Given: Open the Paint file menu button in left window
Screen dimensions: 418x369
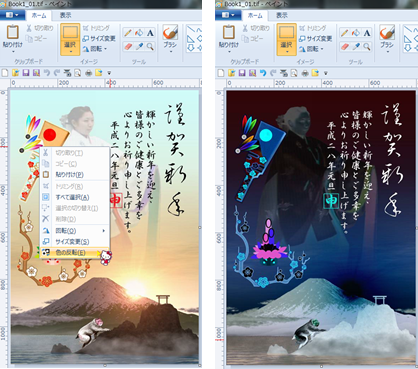Looking at the screenshot, I should 12,15.
